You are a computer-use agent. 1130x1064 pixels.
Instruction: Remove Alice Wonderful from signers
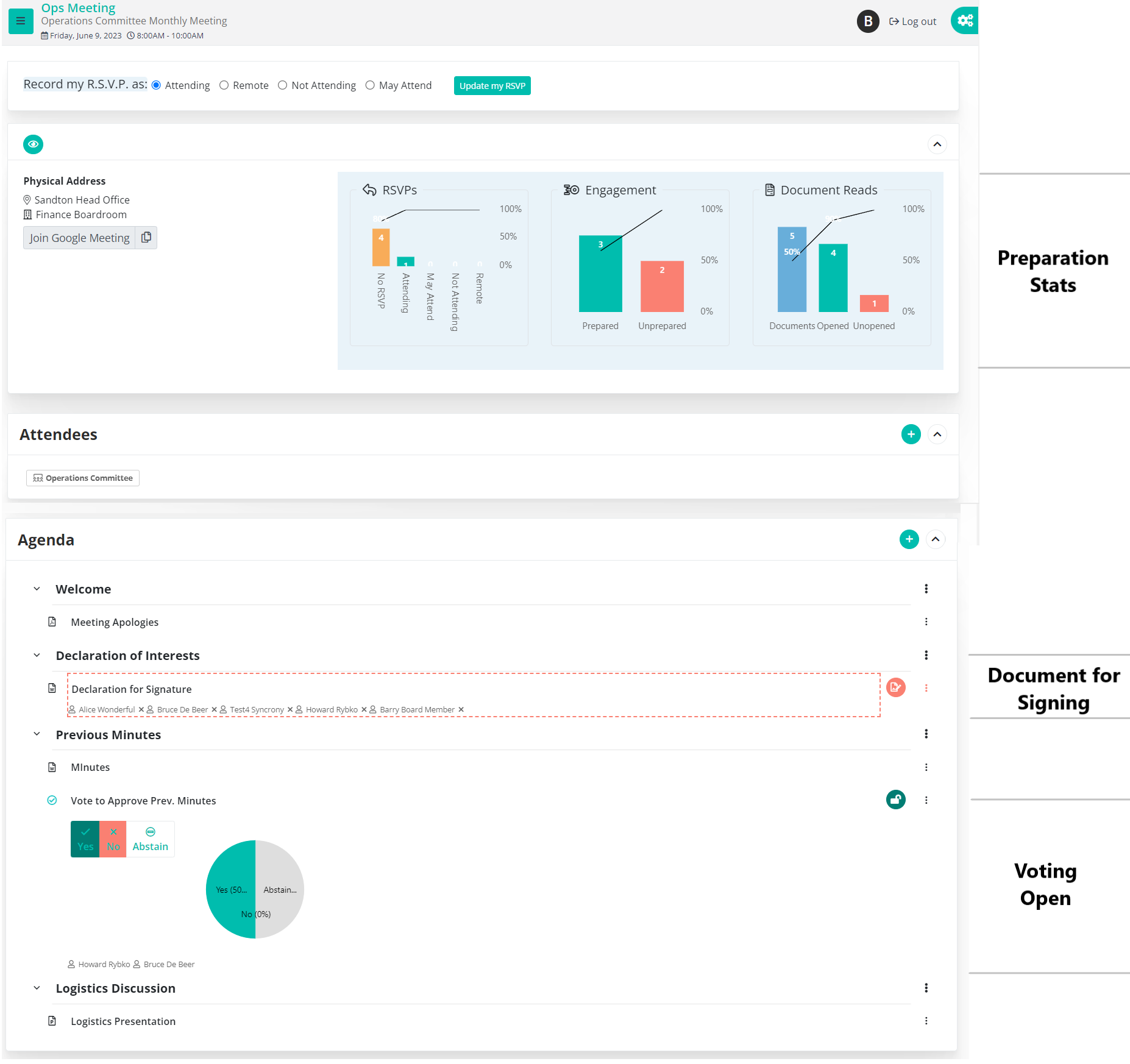tap(141, 710)
